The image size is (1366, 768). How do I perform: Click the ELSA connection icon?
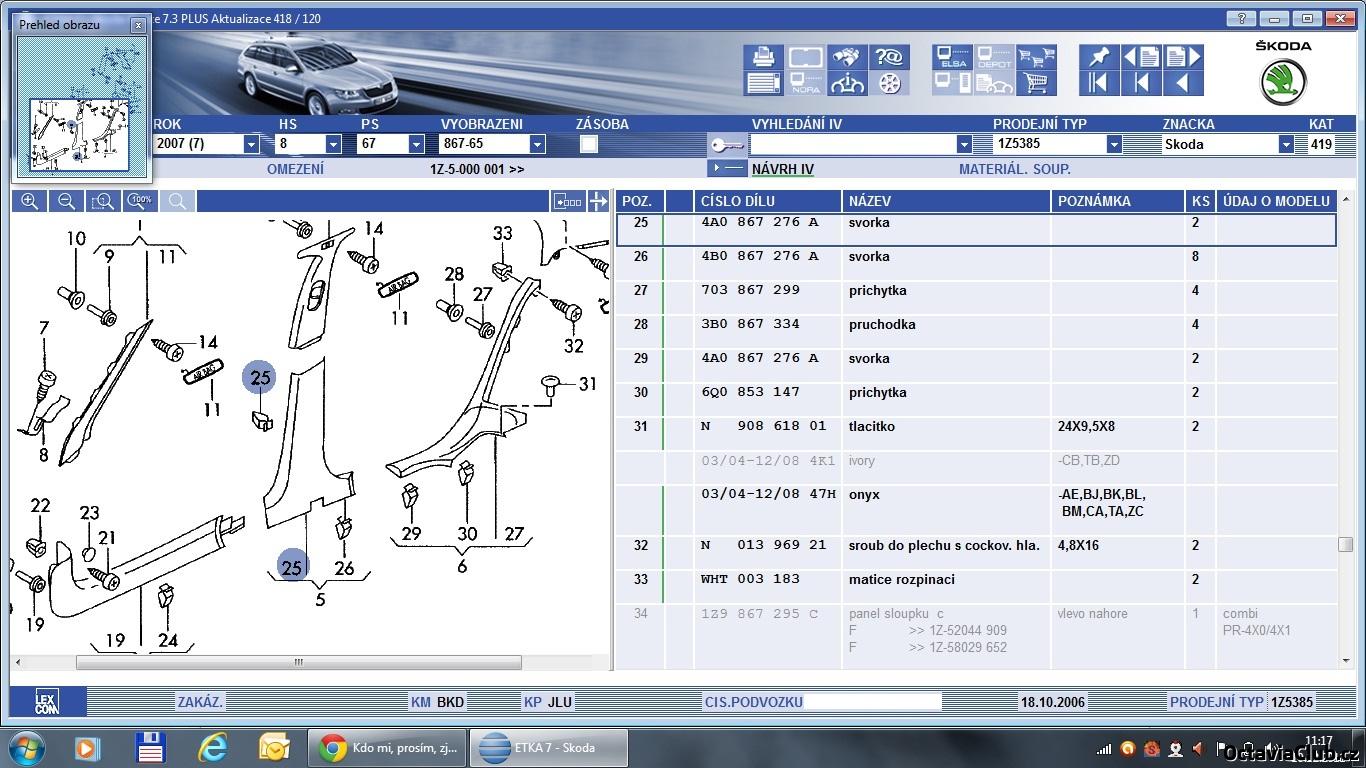pyautogui.click(x=952, y=57)
